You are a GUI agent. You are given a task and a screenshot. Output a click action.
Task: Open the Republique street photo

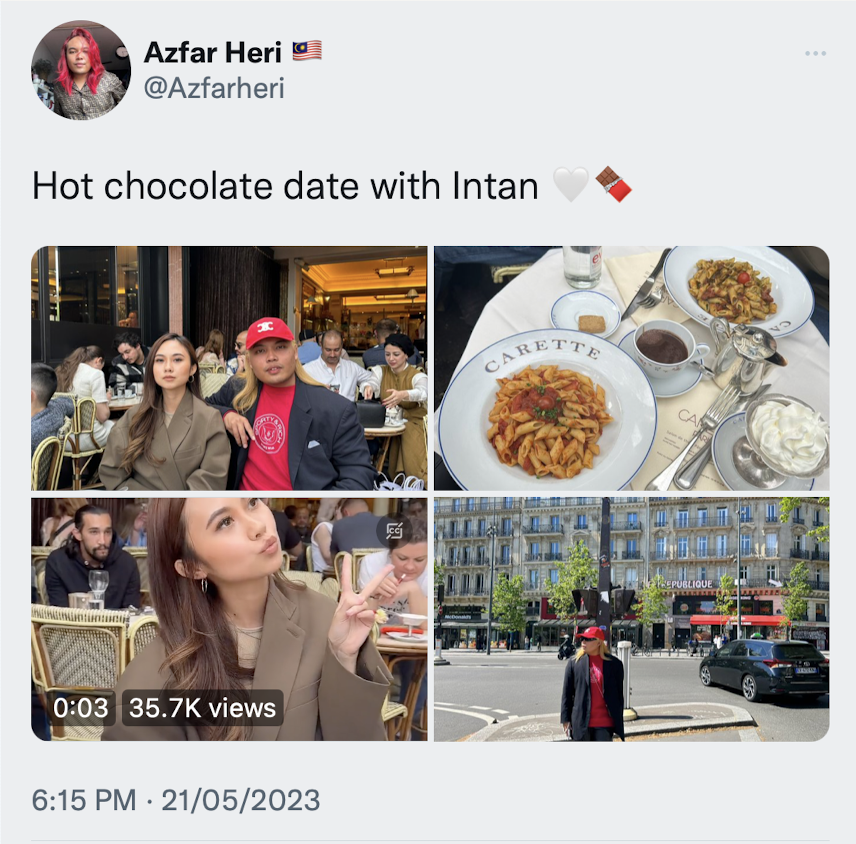click(632, 619)
